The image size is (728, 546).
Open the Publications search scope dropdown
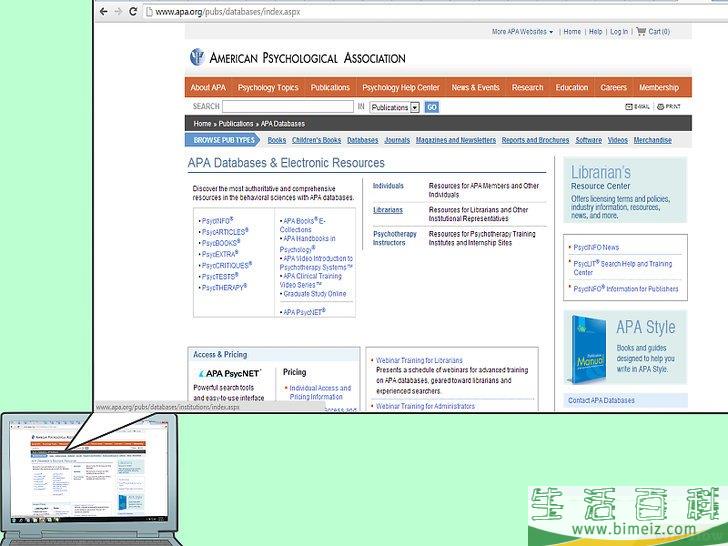tap(395, 107)
